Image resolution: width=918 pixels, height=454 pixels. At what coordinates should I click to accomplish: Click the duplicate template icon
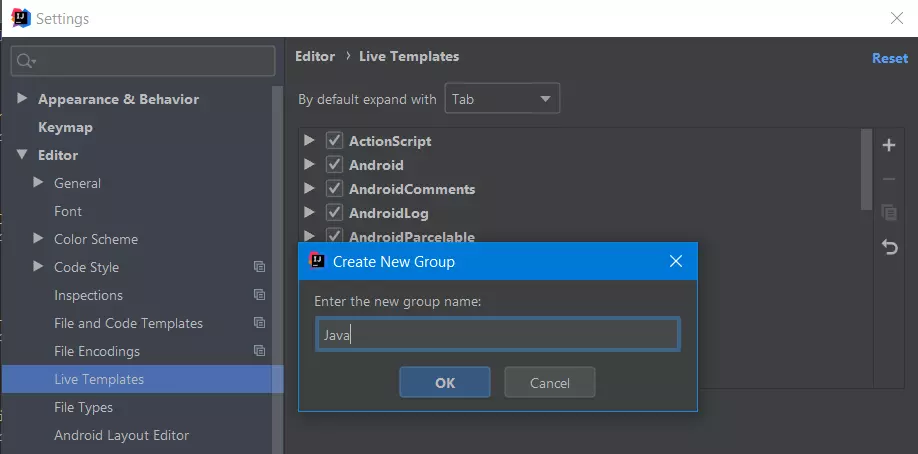coord(889,212)
